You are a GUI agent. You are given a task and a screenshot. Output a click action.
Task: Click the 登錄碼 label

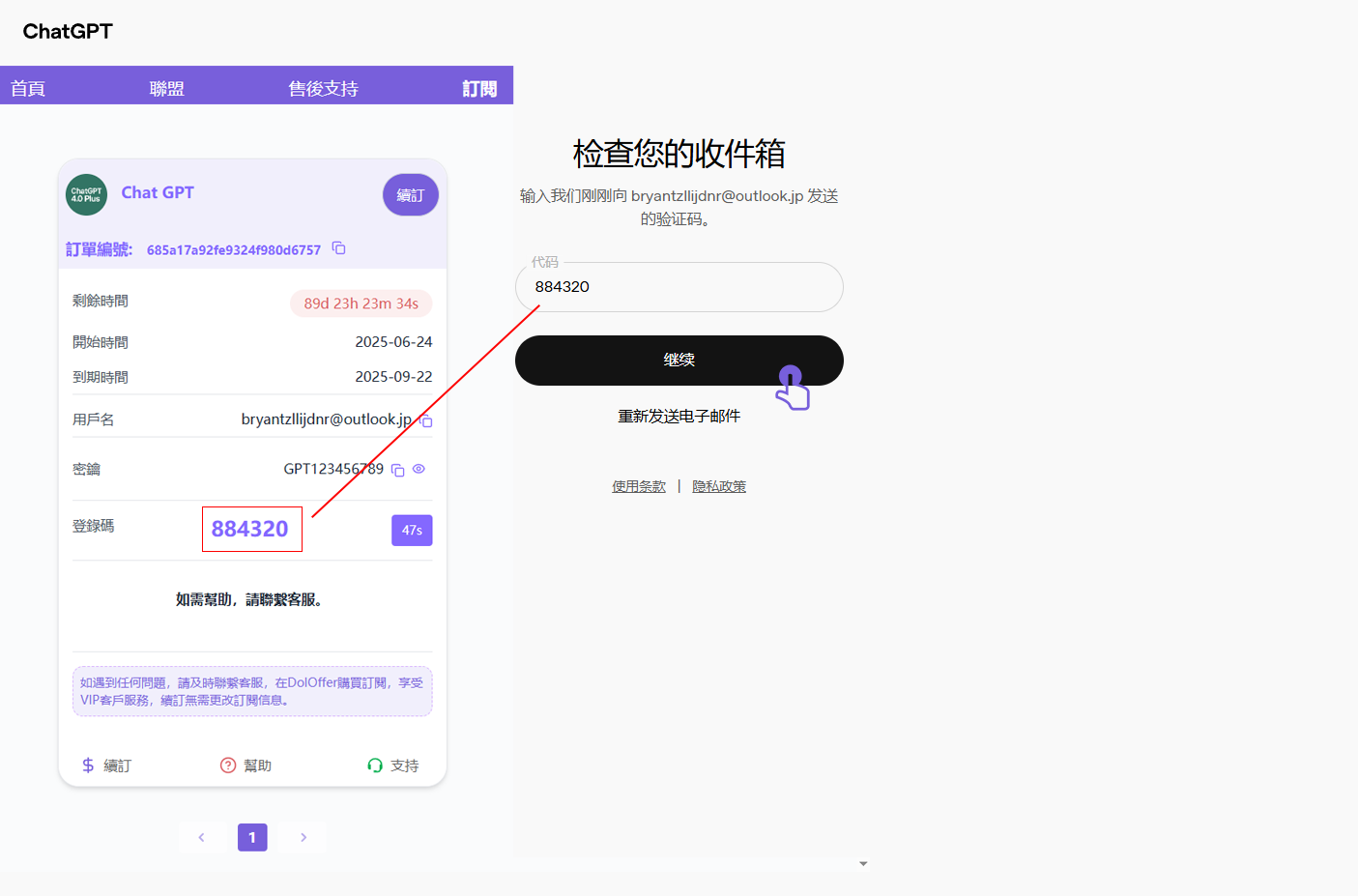[94, 526]
